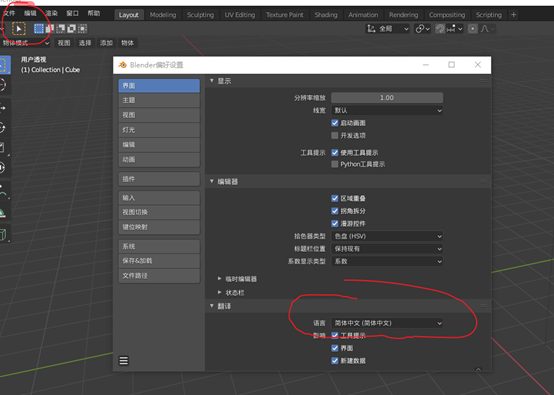This screenshot has height=395, width=554.
Task: Open the pivot point dropdown
Action: click(x=422, y=29)
